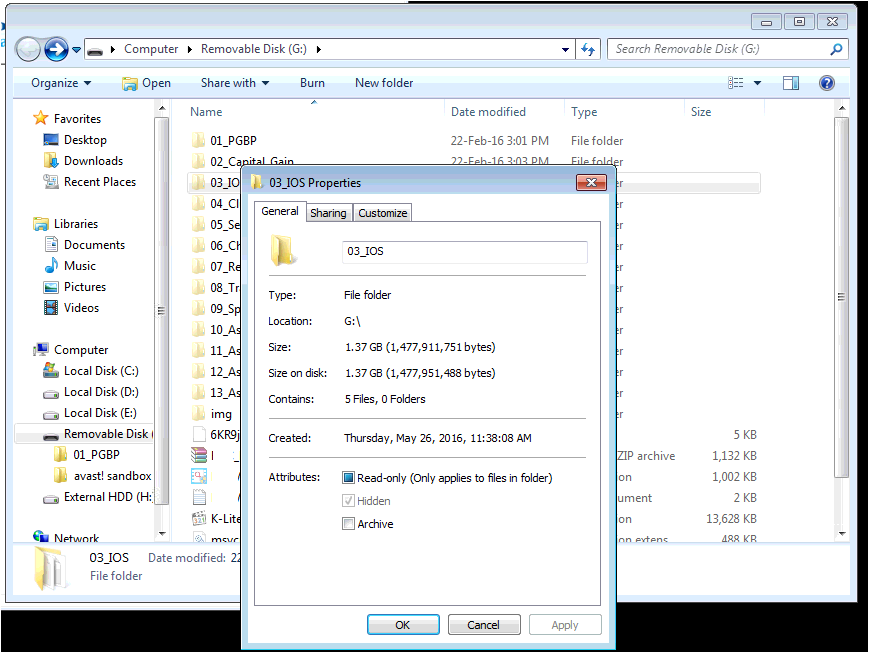
Task: Toggle the Hidden attribute checkbox
Action: click(x=348, y=501)
